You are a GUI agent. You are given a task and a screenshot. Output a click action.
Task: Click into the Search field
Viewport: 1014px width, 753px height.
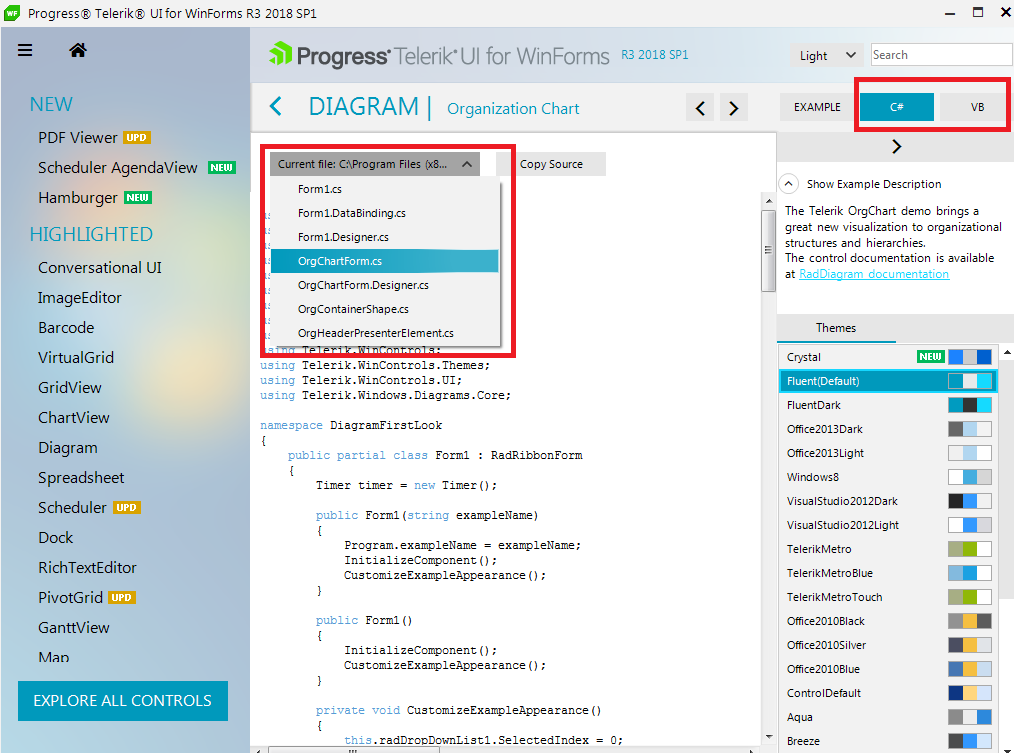(941, 55)
